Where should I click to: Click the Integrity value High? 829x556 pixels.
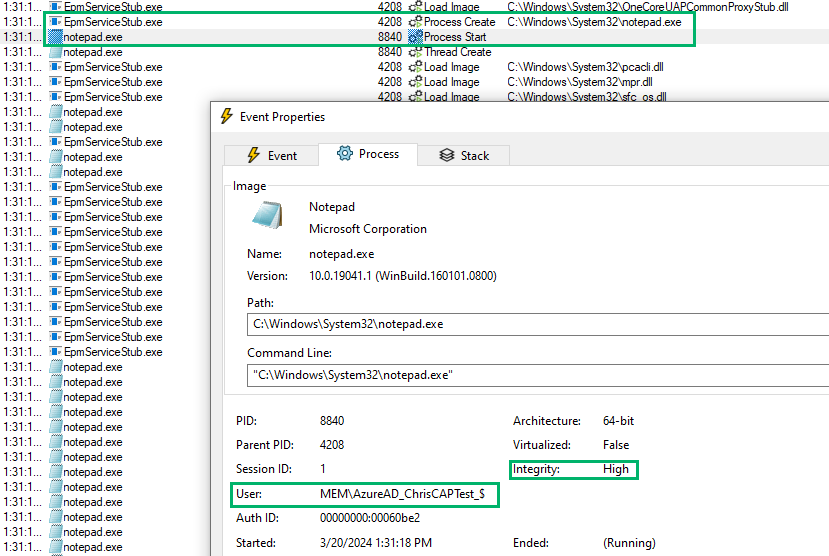click(615, 469)
